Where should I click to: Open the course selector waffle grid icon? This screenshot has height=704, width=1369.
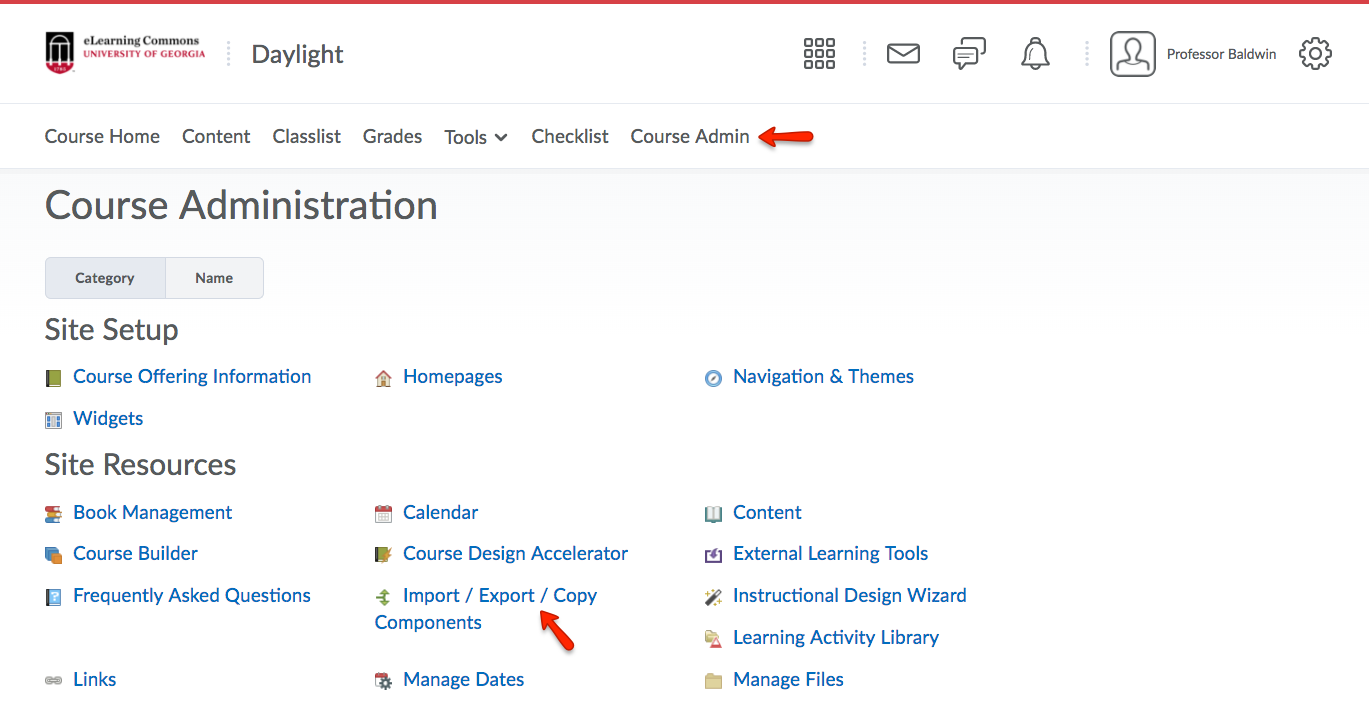[819, 54]
